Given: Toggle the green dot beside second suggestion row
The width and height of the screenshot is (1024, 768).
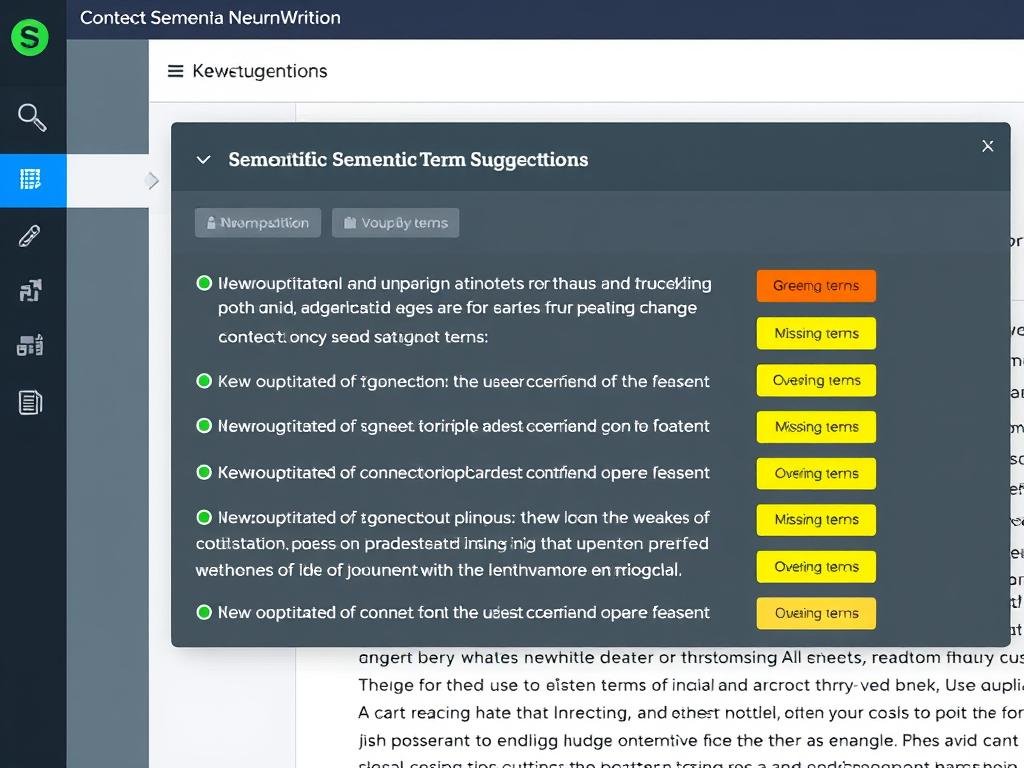Looking at the screenshot, I should [x=204, y=381].
